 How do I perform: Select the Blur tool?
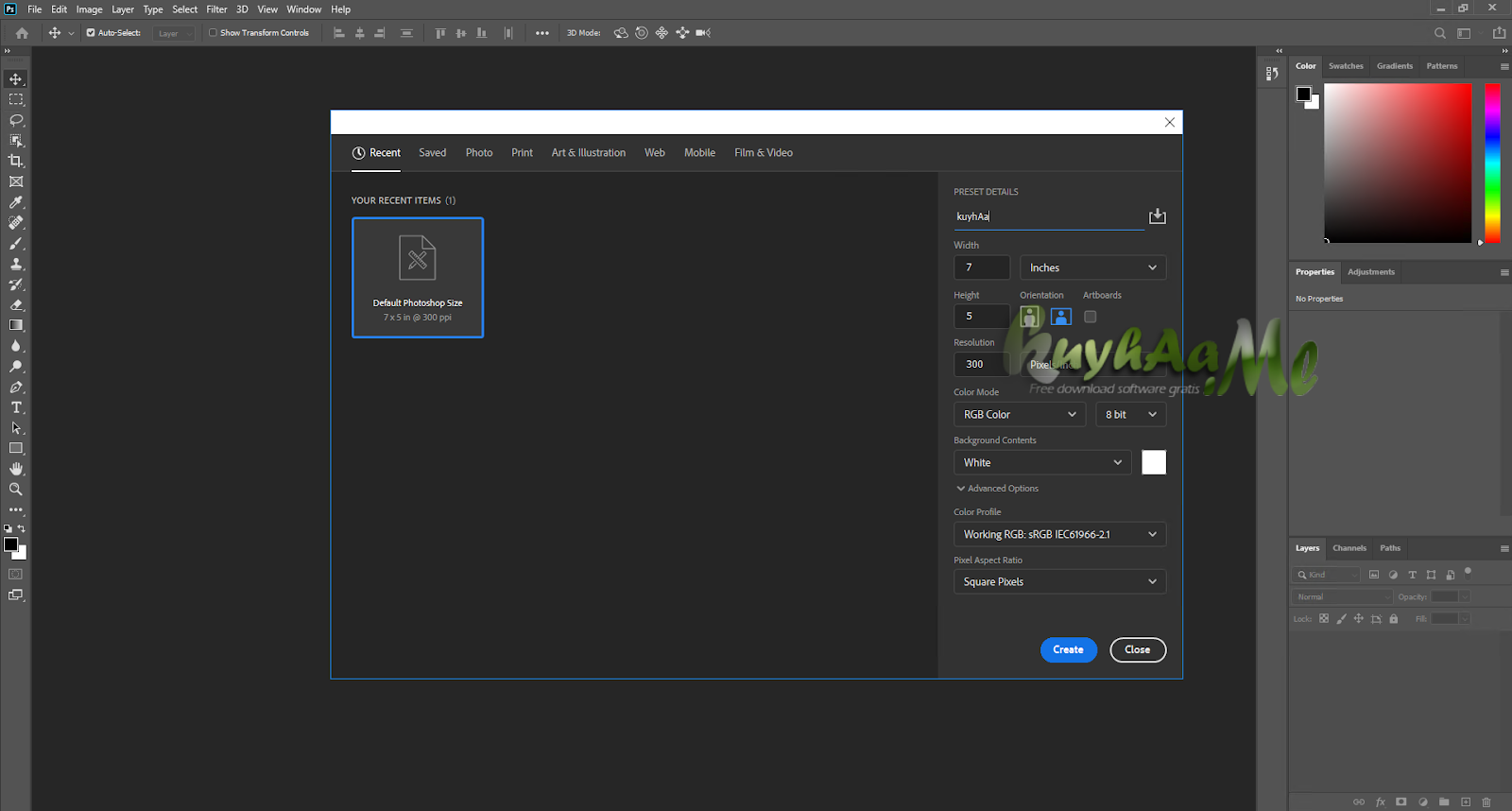pyautogui.click(x=16, y=346)
